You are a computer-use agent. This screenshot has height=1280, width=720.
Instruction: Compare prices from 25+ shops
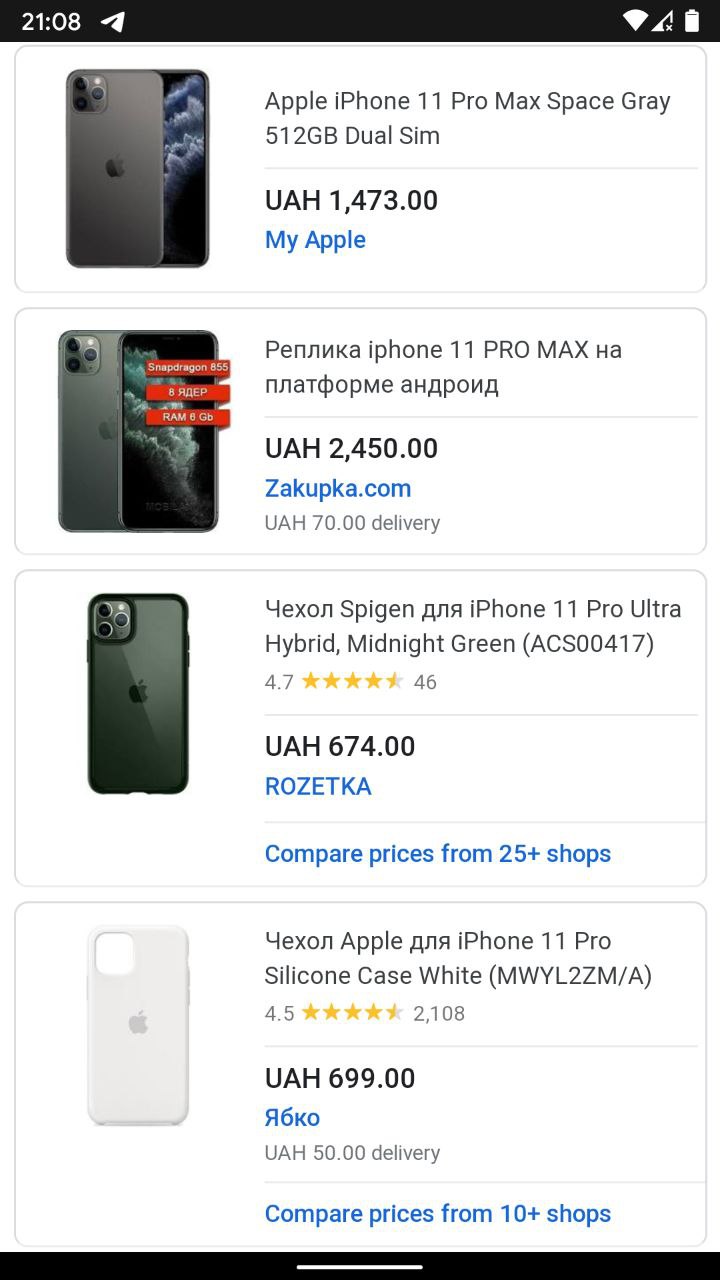coord(438,853)
